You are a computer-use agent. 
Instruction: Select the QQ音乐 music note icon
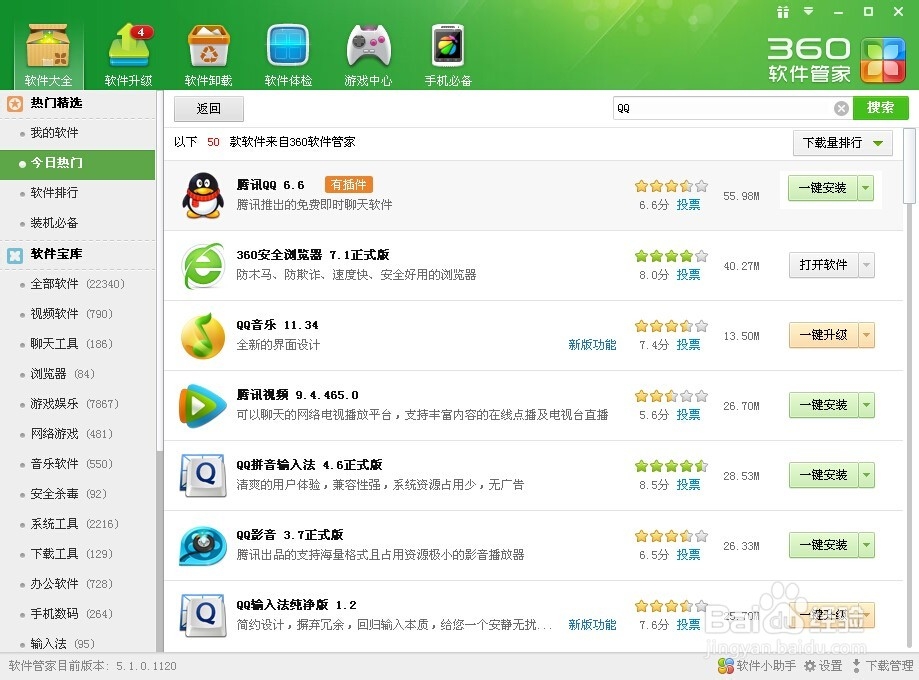[x=202, y=335]
